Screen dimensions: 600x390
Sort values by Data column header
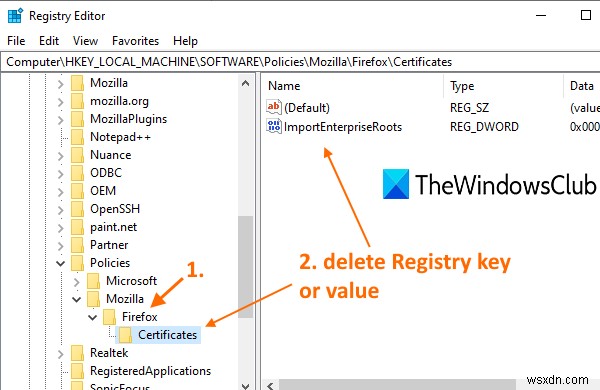click(x=582, y=86)
